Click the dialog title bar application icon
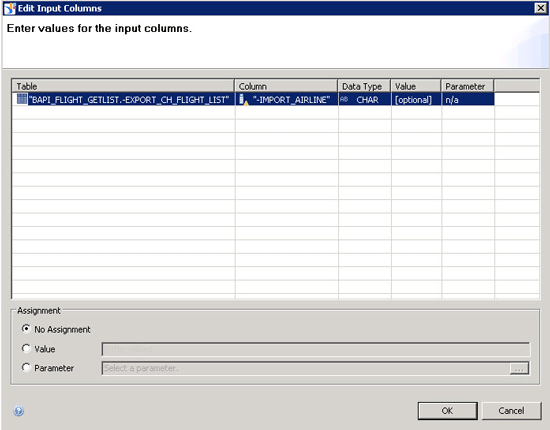The height and width of the screenshot is (430, 550). (x=10, y=8)
